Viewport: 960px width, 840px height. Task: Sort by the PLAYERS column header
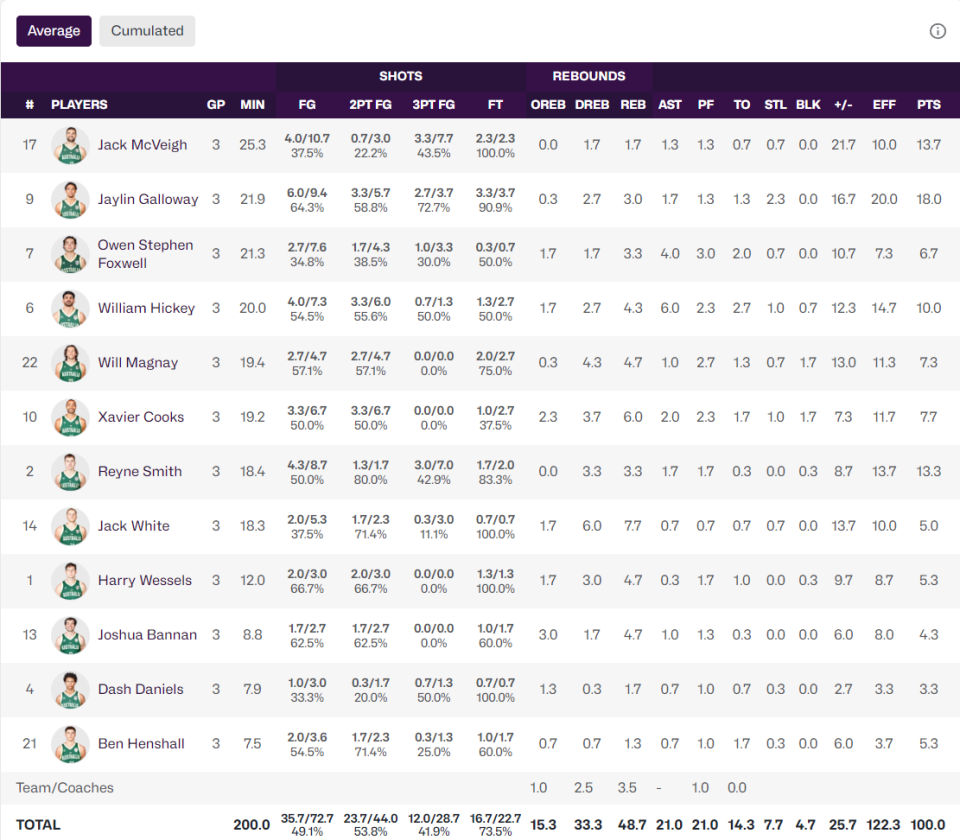80,105
